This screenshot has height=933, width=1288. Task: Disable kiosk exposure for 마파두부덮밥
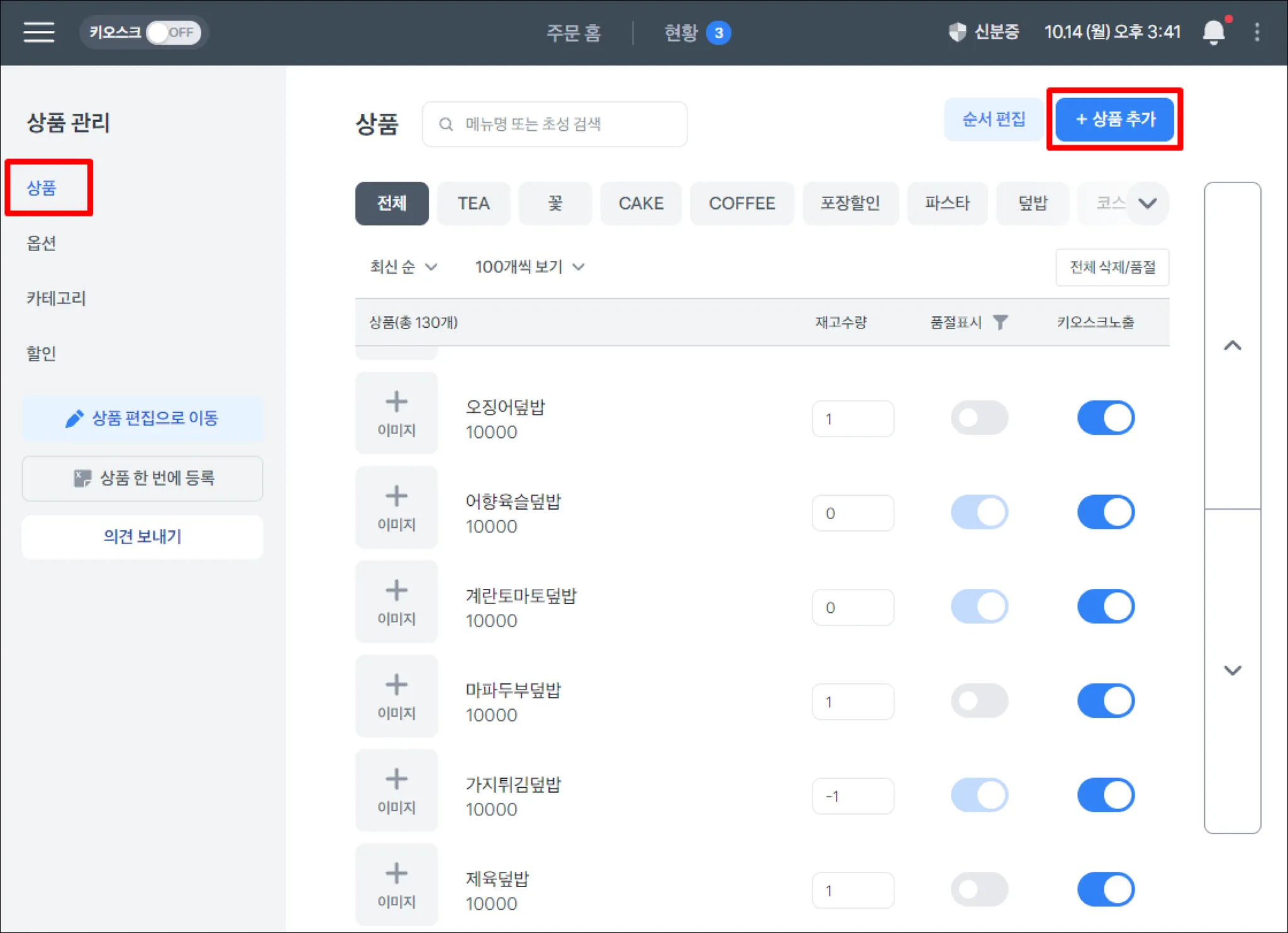[x=1105, y=701]
